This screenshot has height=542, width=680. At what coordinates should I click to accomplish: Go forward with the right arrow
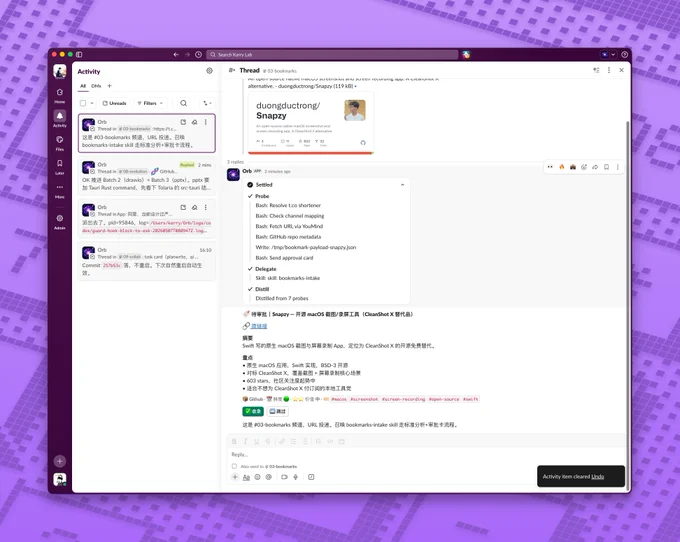coord(187,55)
